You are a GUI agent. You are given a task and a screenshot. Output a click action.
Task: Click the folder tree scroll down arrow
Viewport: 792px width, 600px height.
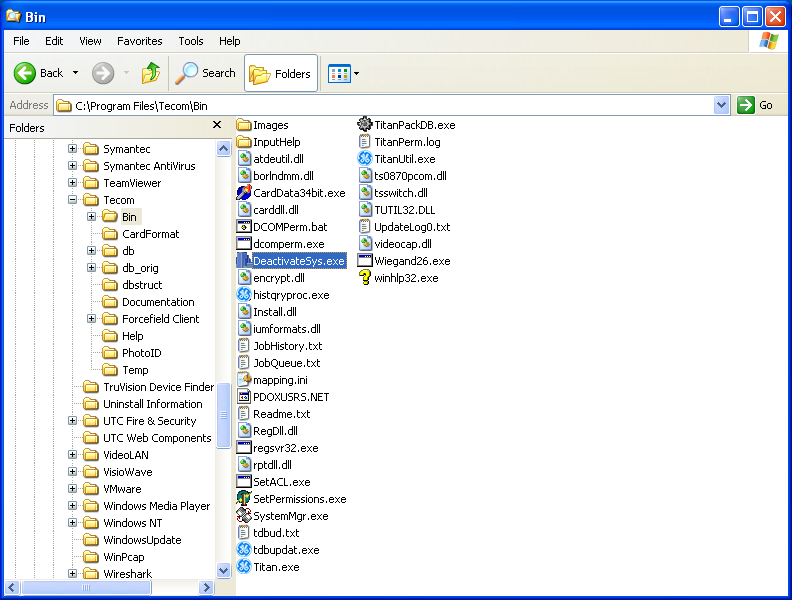pos(223,570)
